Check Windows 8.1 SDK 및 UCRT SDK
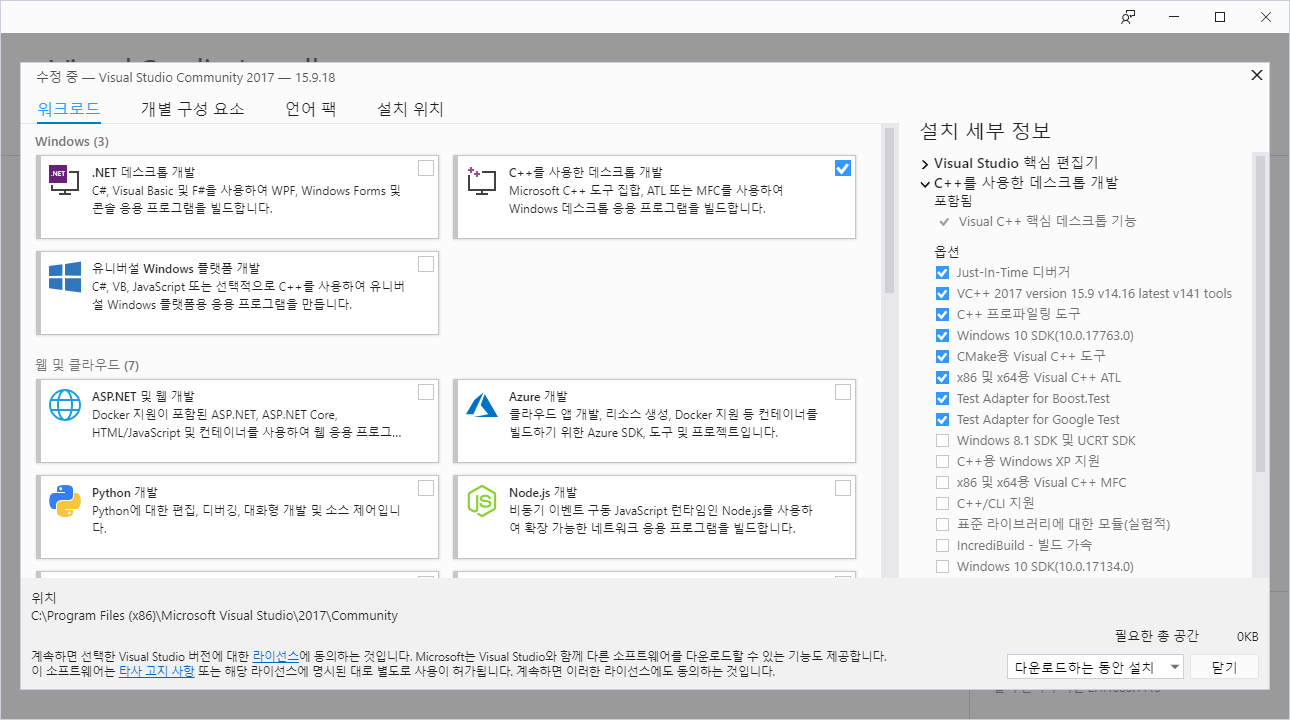1290x720 pixels. (x=942, y=441)
